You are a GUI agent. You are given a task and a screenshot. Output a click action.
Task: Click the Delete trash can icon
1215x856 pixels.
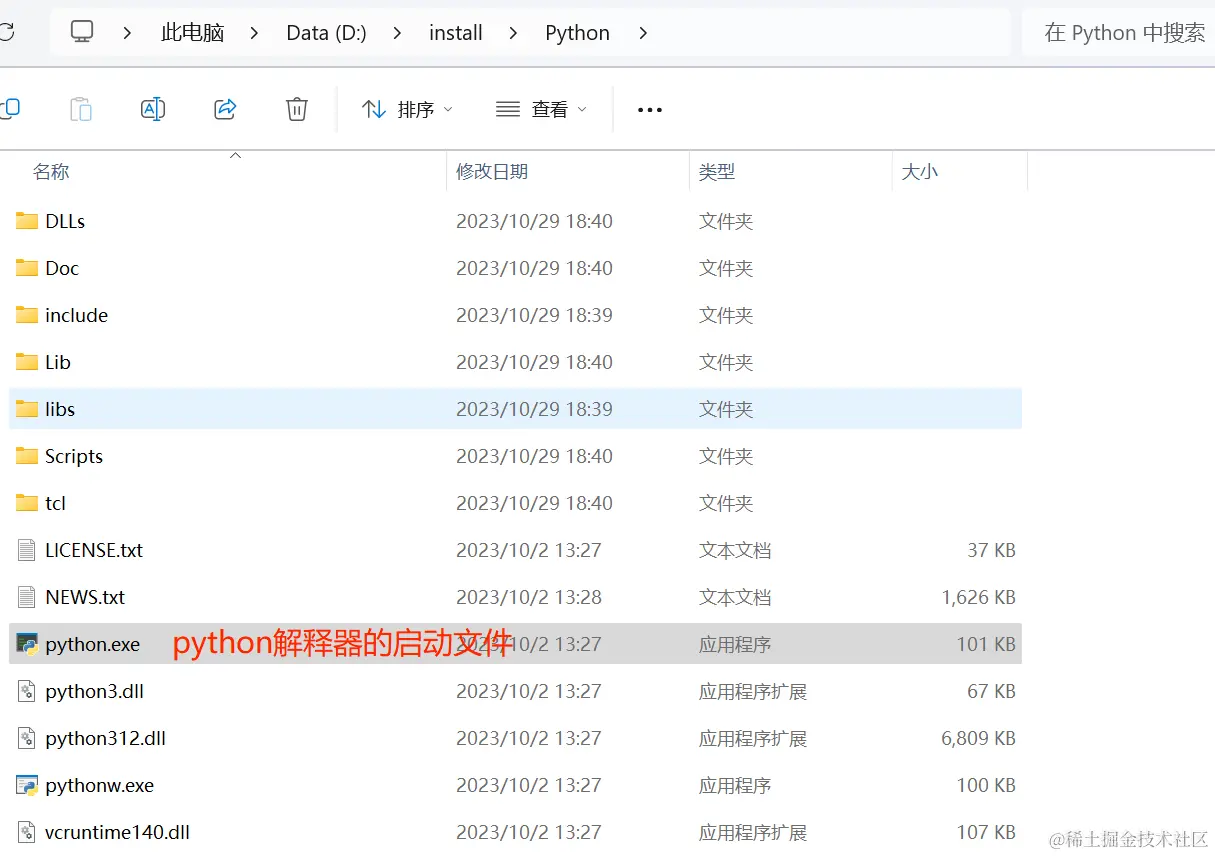(297, 109)
